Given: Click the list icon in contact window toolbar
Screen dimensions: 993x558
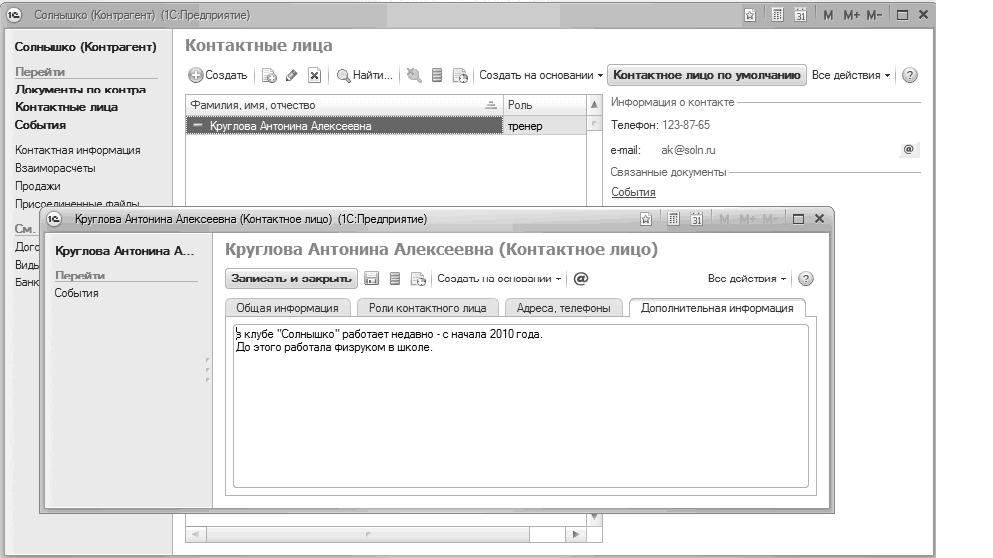Looking at the screenshot, I should [395, 279].
